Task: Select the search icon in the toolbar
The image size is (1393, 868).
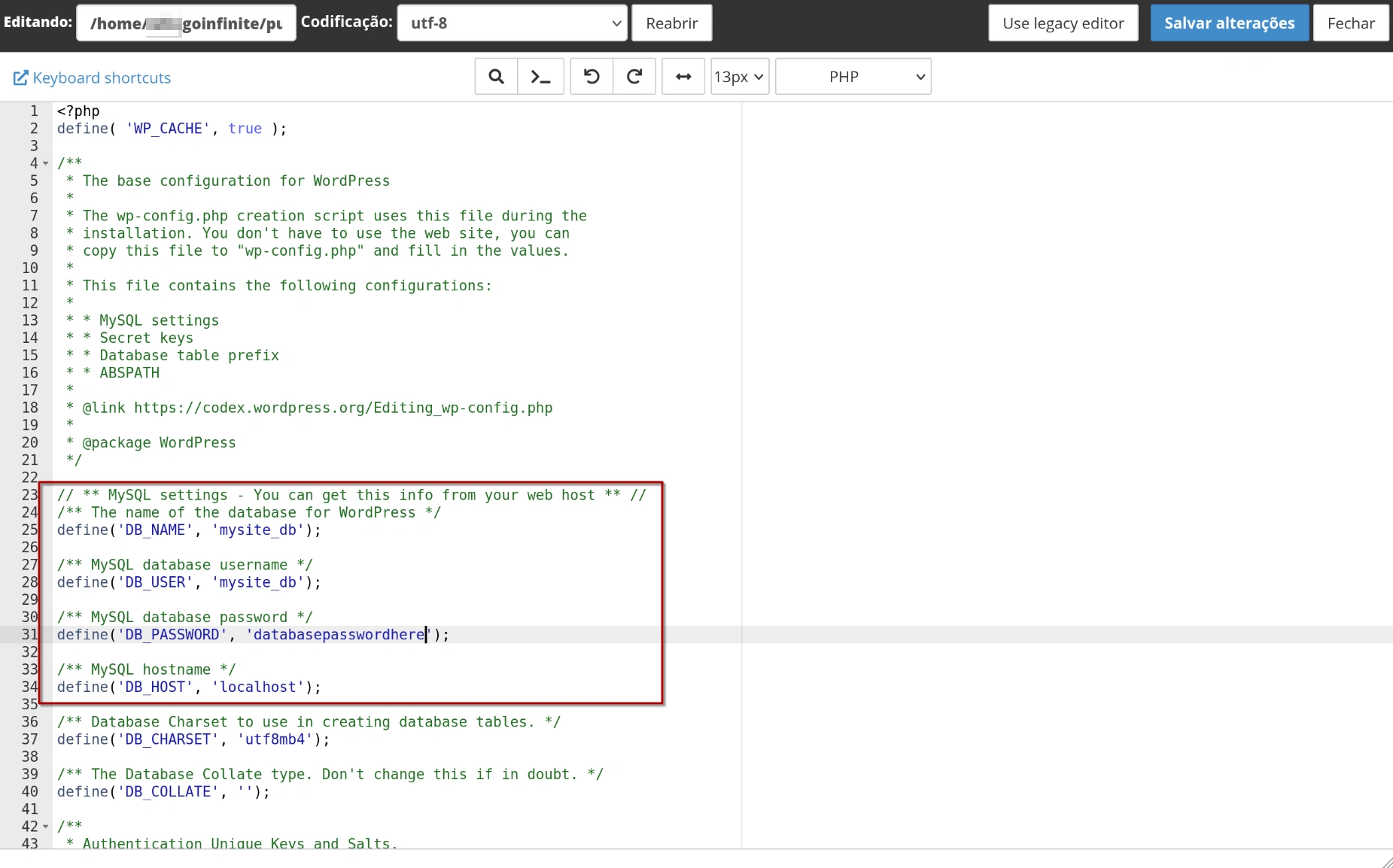Action: [x=495, y=76]
